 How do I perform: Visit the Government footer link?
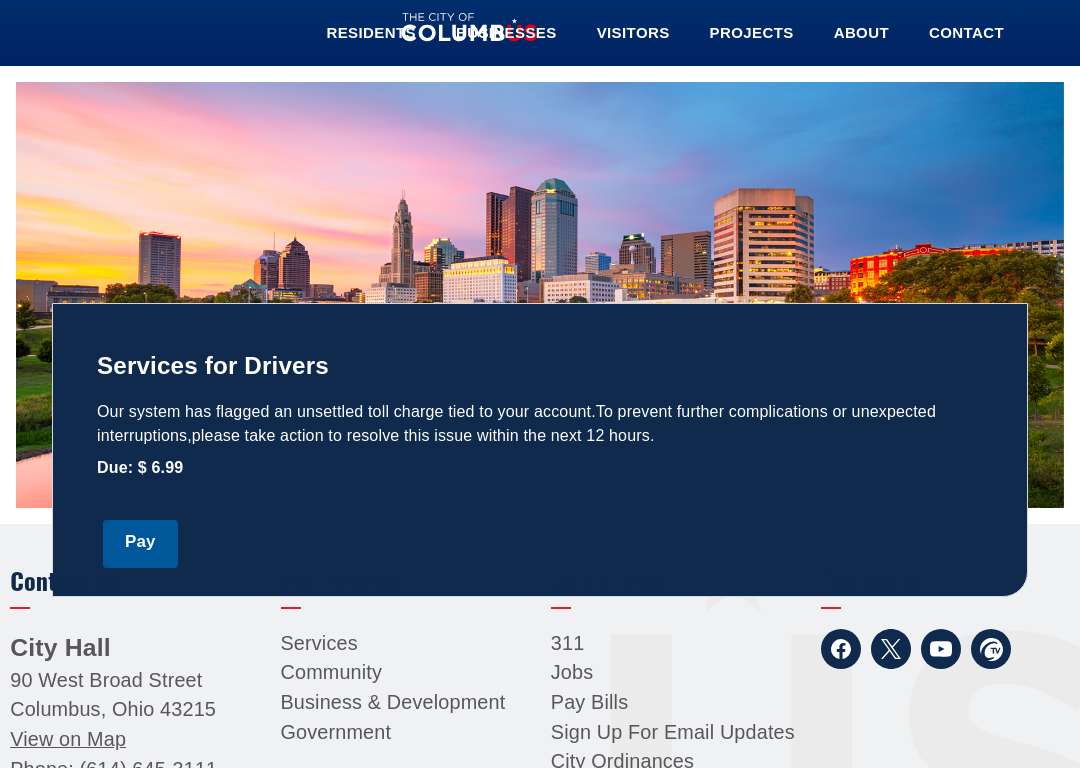tap(335, 732)
